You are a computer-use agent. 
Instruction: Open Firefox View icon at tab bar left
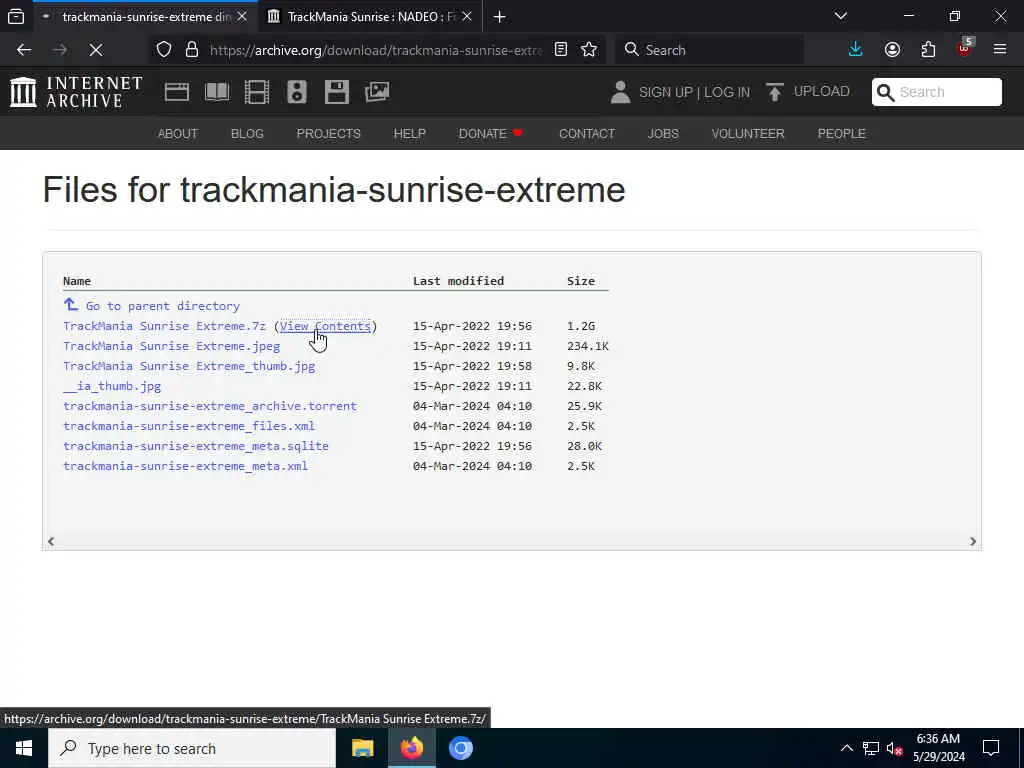[x=16, y=16]
